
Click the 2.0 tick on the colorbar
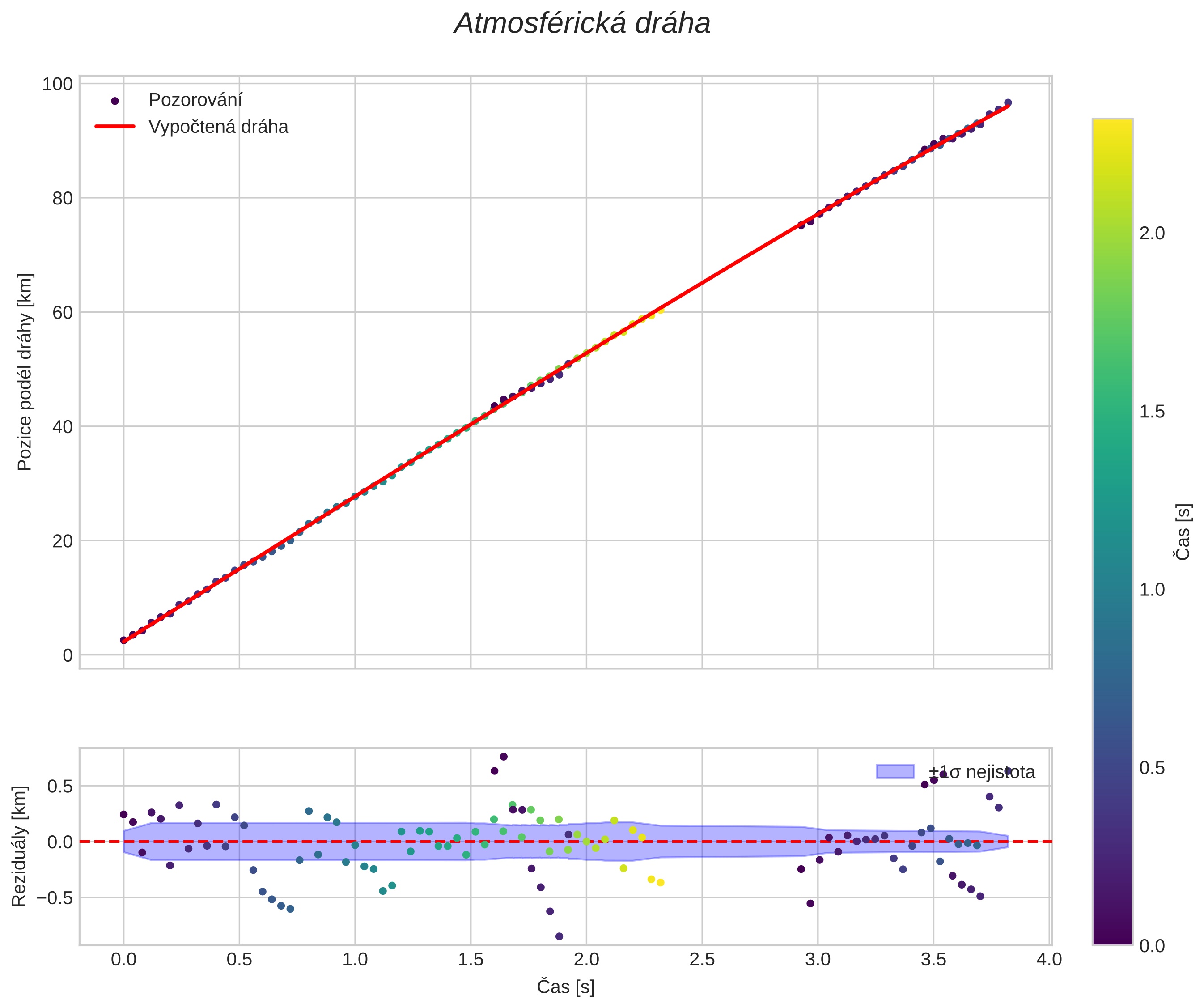click(1151, 234)
